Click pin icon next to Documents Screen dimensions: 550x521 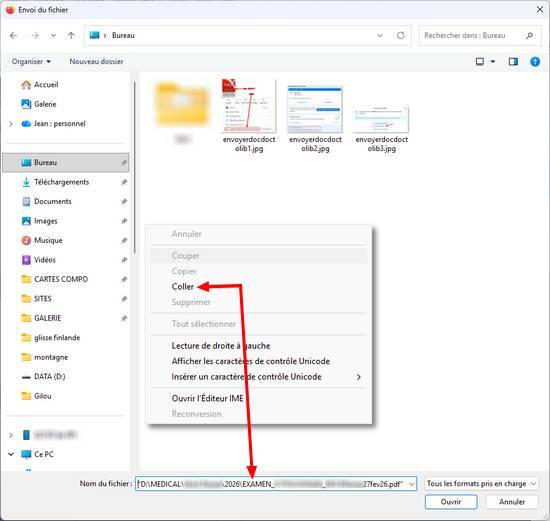point(124,201)
